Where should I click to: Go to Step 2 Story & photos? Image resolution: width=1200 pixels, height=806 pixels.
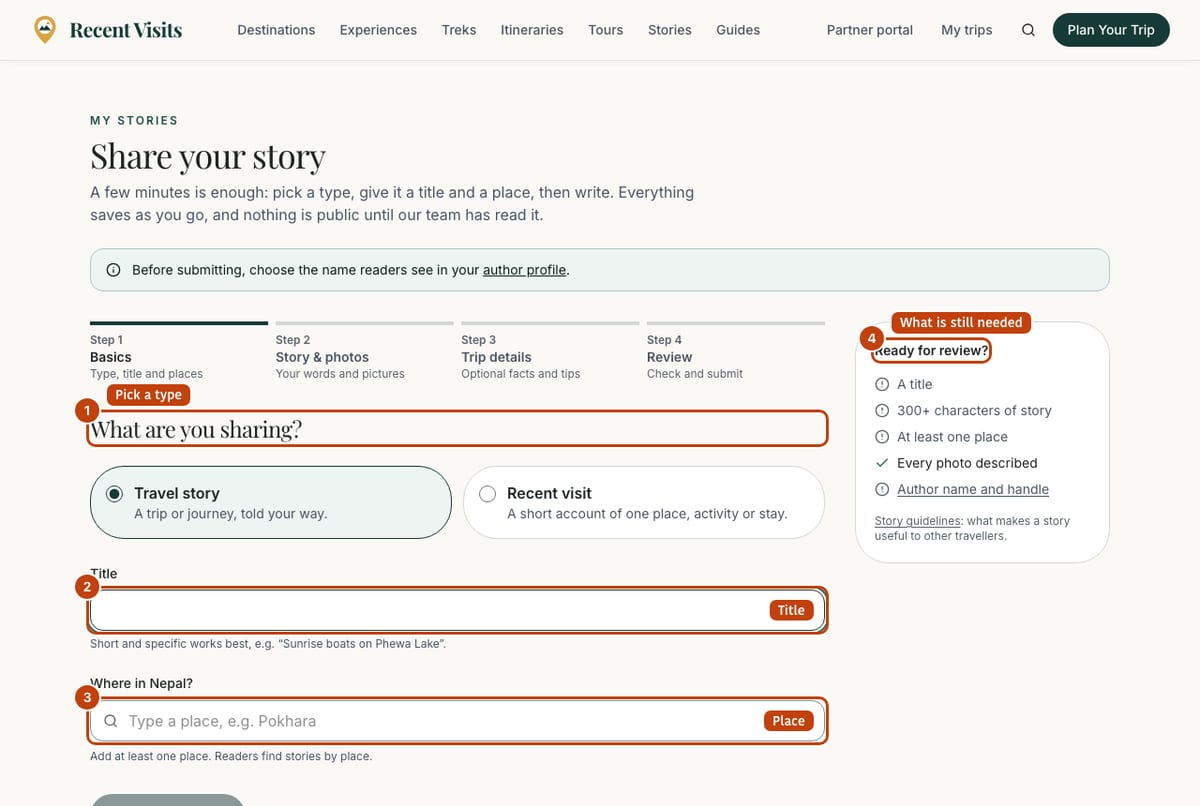(x=364, y=352)
